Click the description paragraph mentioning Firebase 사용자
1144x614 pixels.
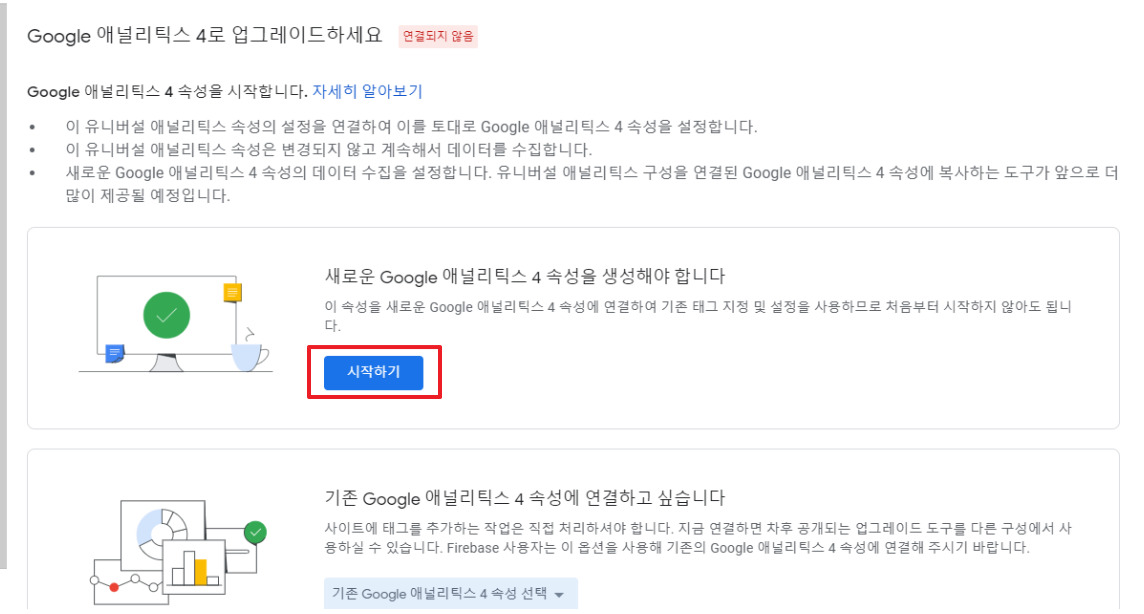pos(700,538)
